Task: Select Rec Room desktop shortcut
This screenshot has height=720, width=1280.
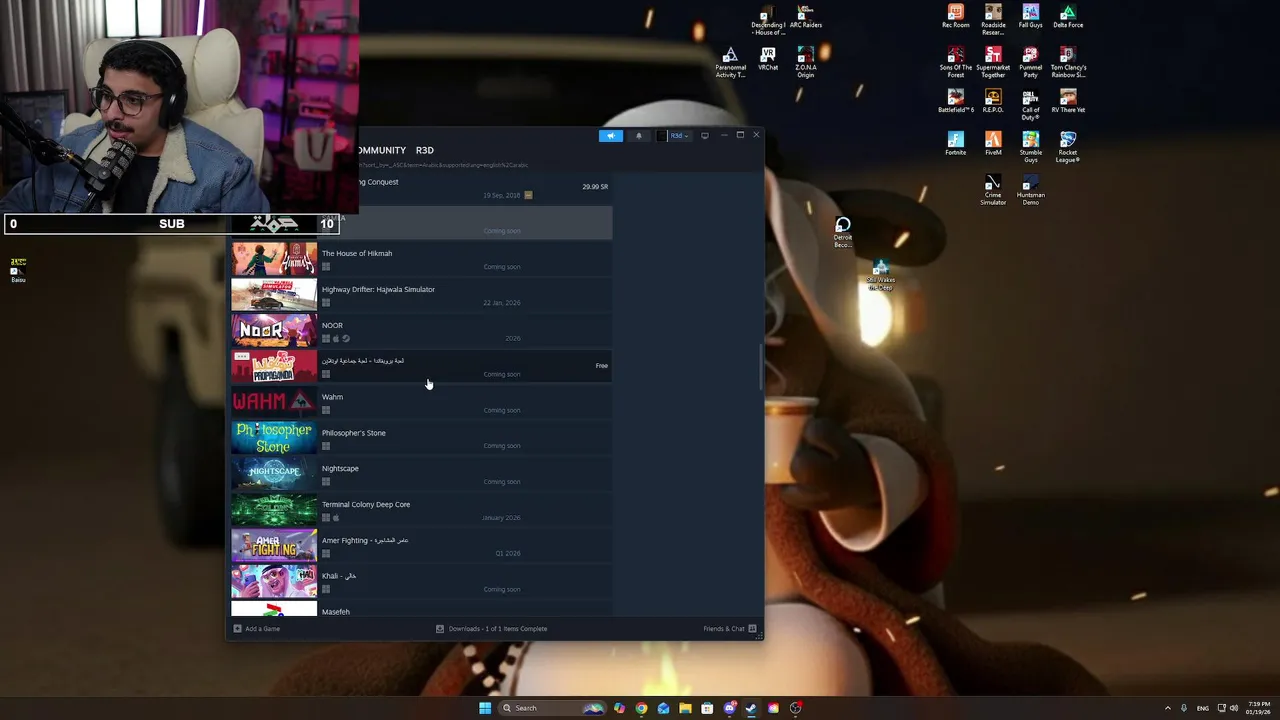Action: (956, 16)
